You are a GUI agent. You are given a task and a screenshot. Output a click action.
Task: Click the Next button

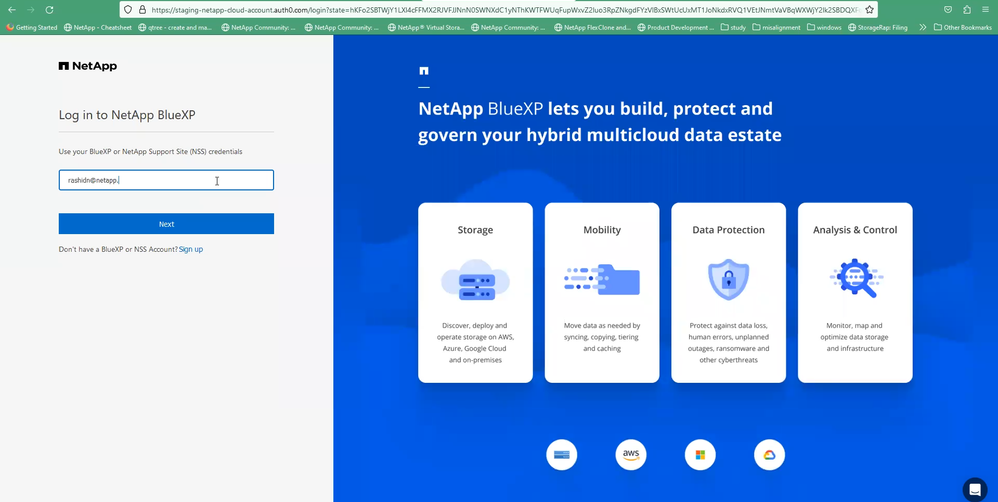(x=166, y=224)
